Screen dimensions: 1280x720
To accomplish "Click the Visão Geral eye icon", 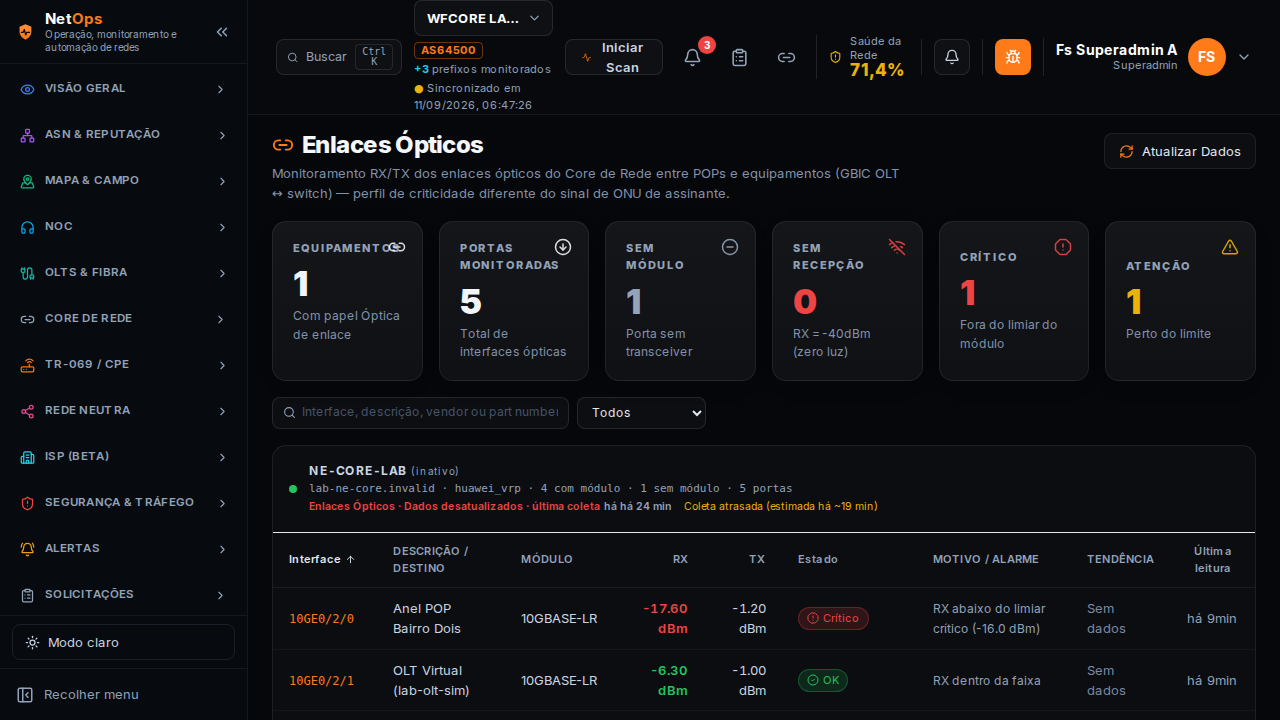I will 28,89.
